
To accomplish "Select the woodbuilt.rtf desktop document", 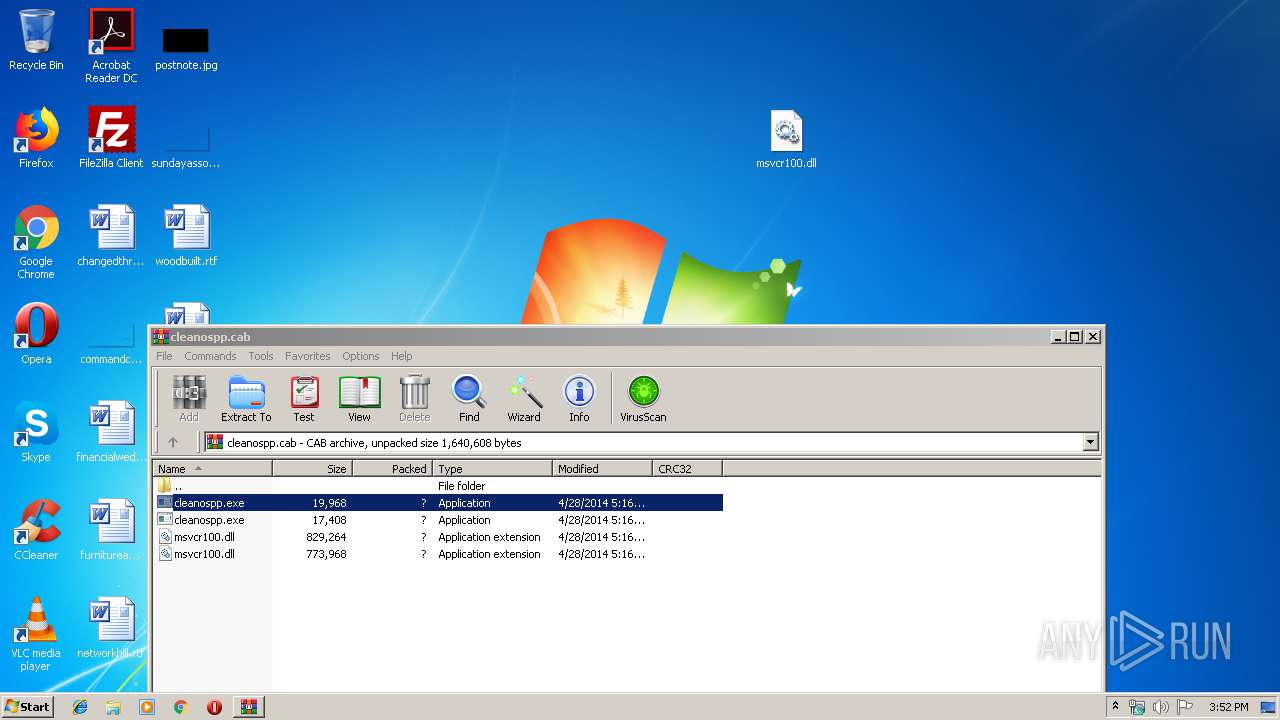I will [x=186, y=236].
